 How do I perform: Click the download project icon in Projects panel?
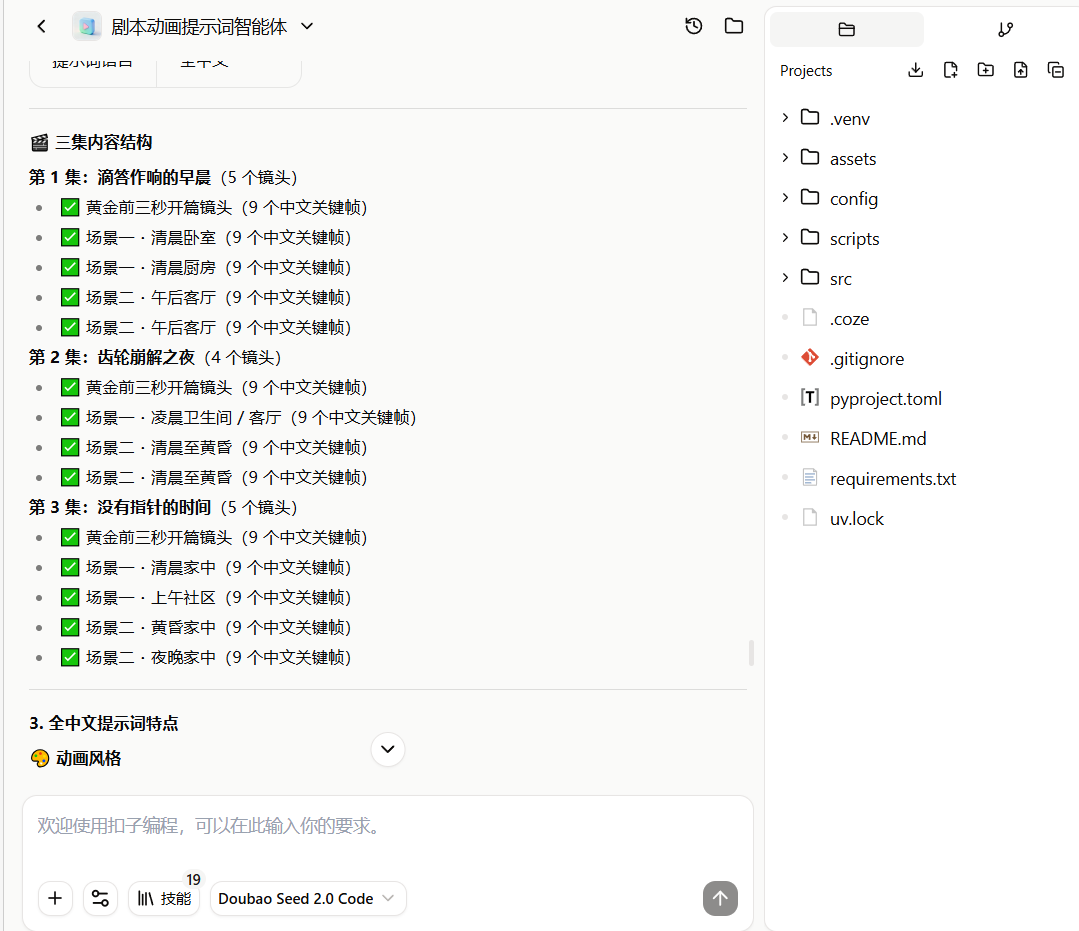tap(915, 70)
